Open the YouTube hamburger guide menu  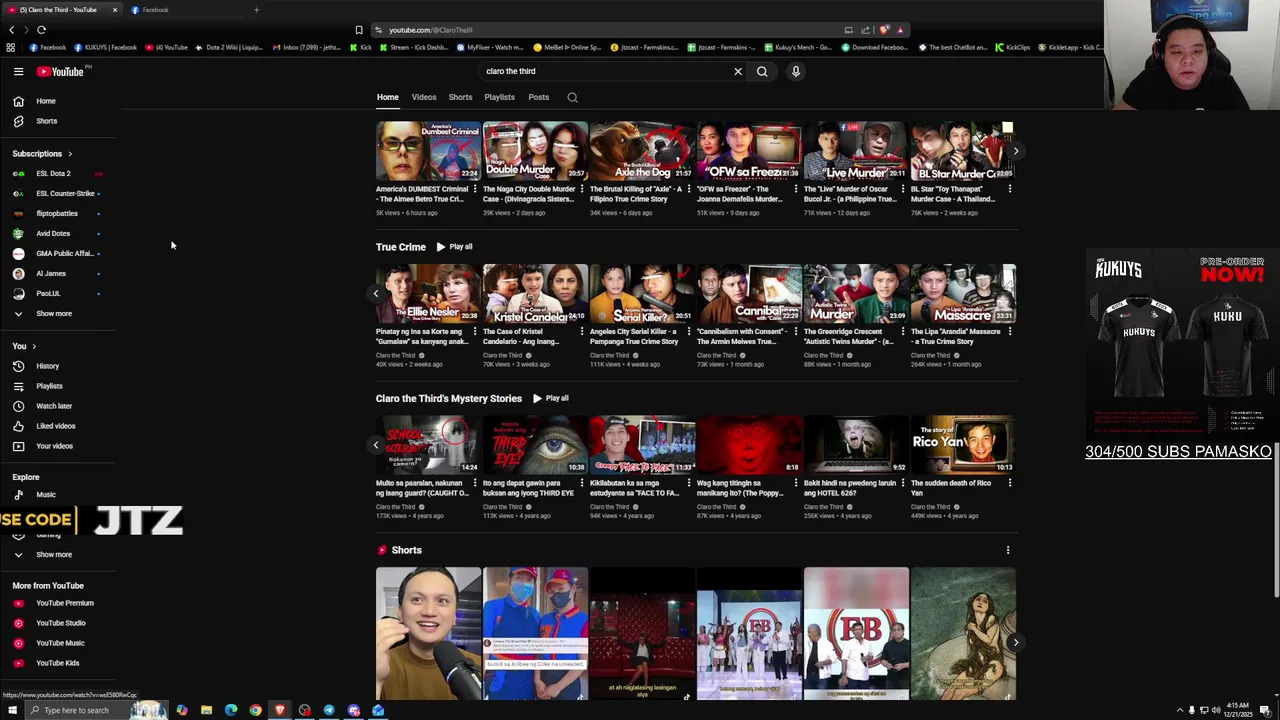(x=18, y=71)
